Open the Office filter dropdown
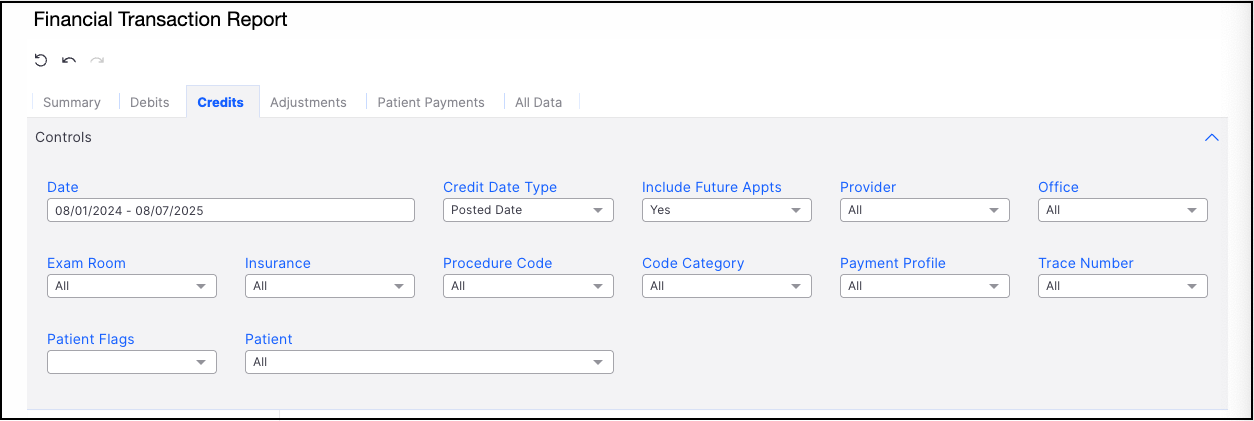 coord(1122,210)
